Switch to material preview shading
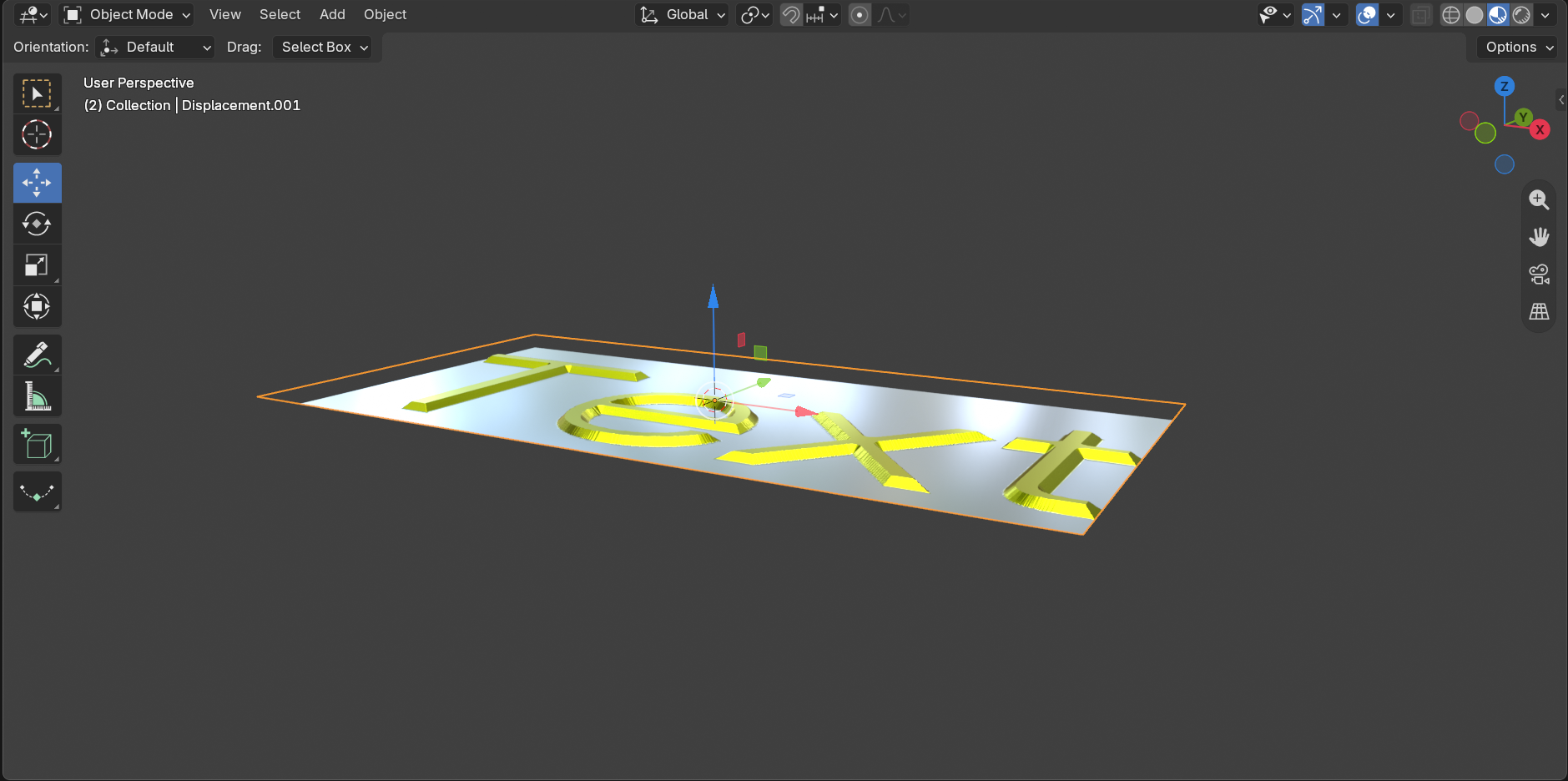This screenshot has width=1568, height=781. (x=1498, y=15)
